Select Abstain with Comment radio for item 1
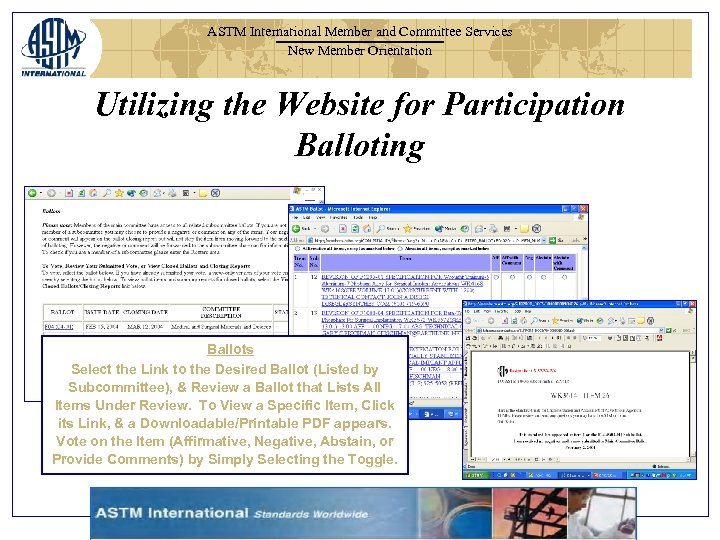Screen dimensions: 720x540 [x=564, y=277]
